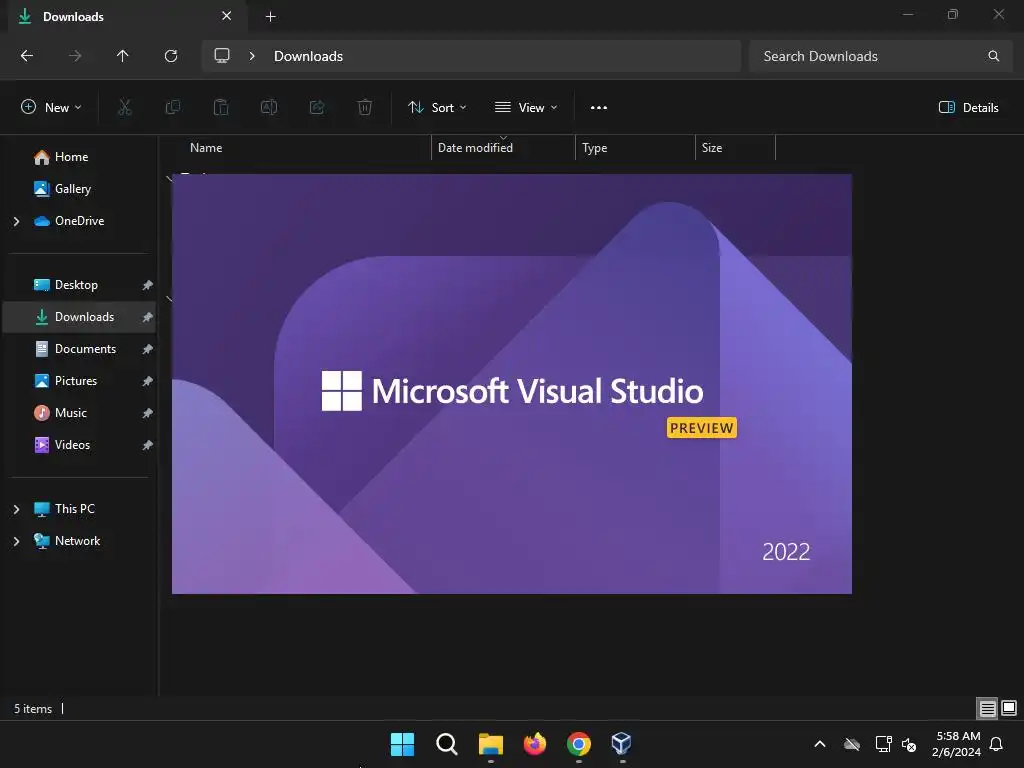Image resolution: width=1024 pixels, height=768 pixels.
Task: Click the forward navigation arrow
Action: tap(75, 56)
